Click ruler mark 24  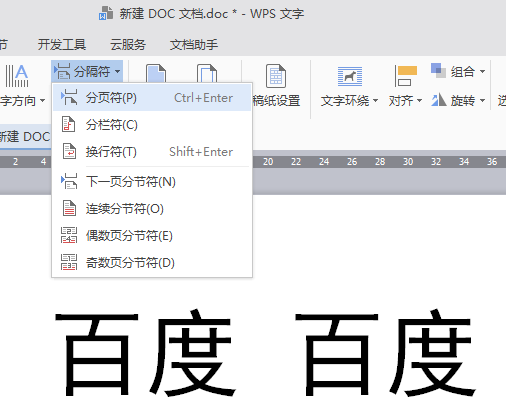tap(324, 162)
